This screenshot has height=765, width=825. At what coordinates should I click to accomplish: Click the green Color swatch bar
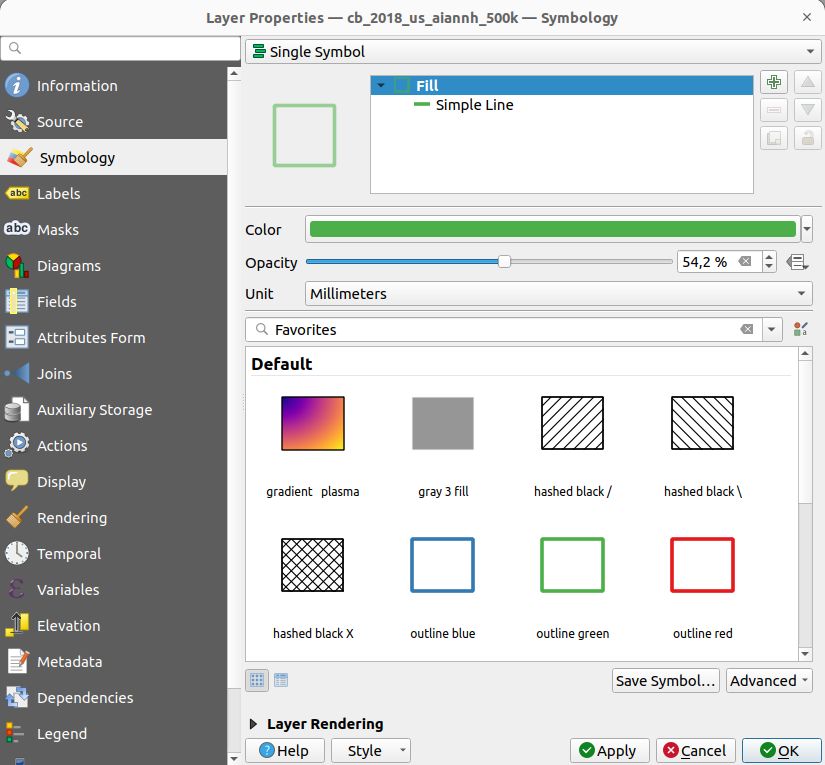point(552,229)
